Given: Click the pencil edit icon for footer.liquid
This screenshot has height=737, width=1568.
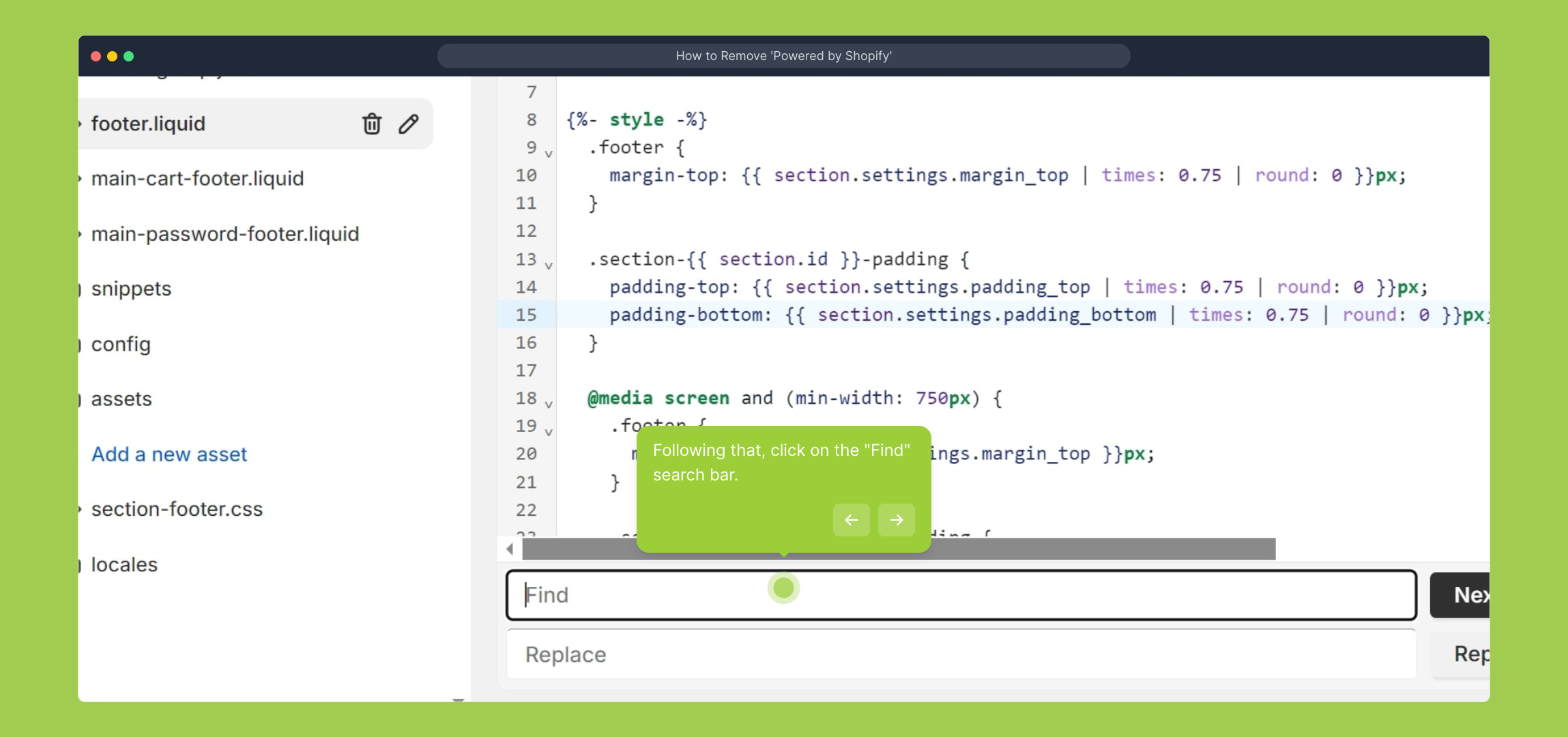Looking at the screenshot, I should (x=409, y=124).
